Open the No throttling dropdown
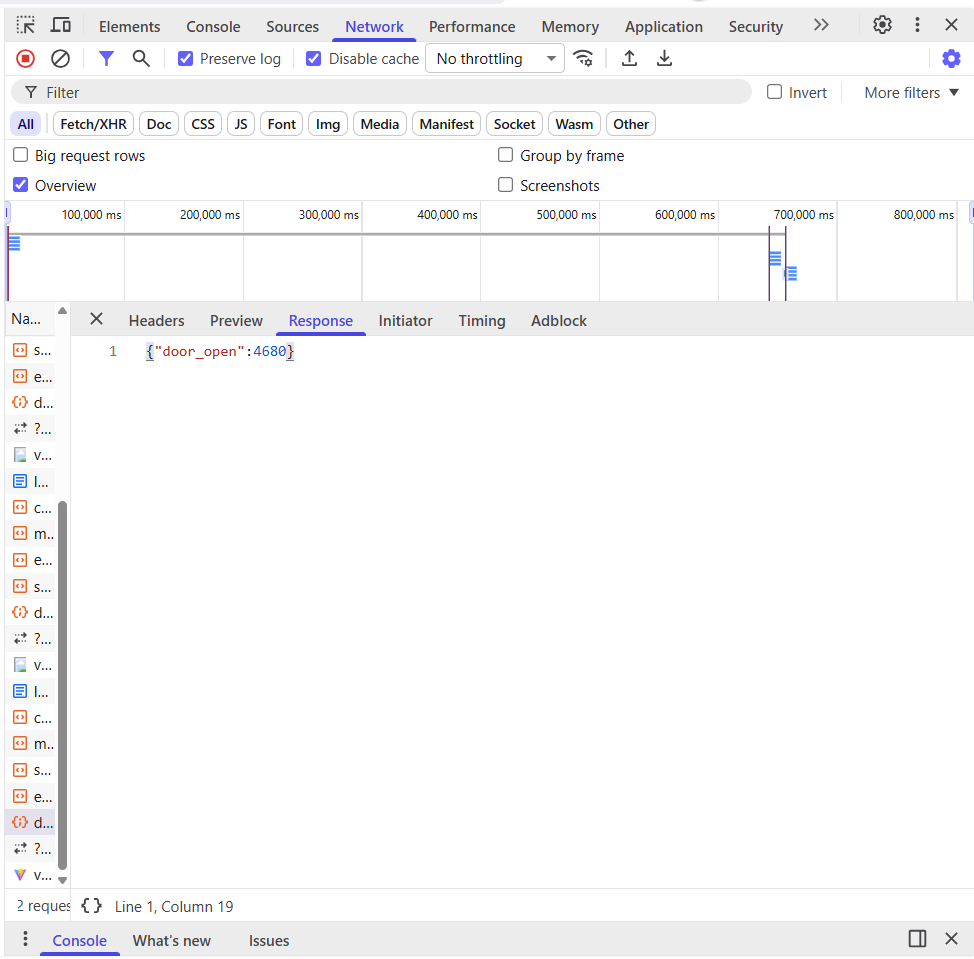 (x=495, y=59)
